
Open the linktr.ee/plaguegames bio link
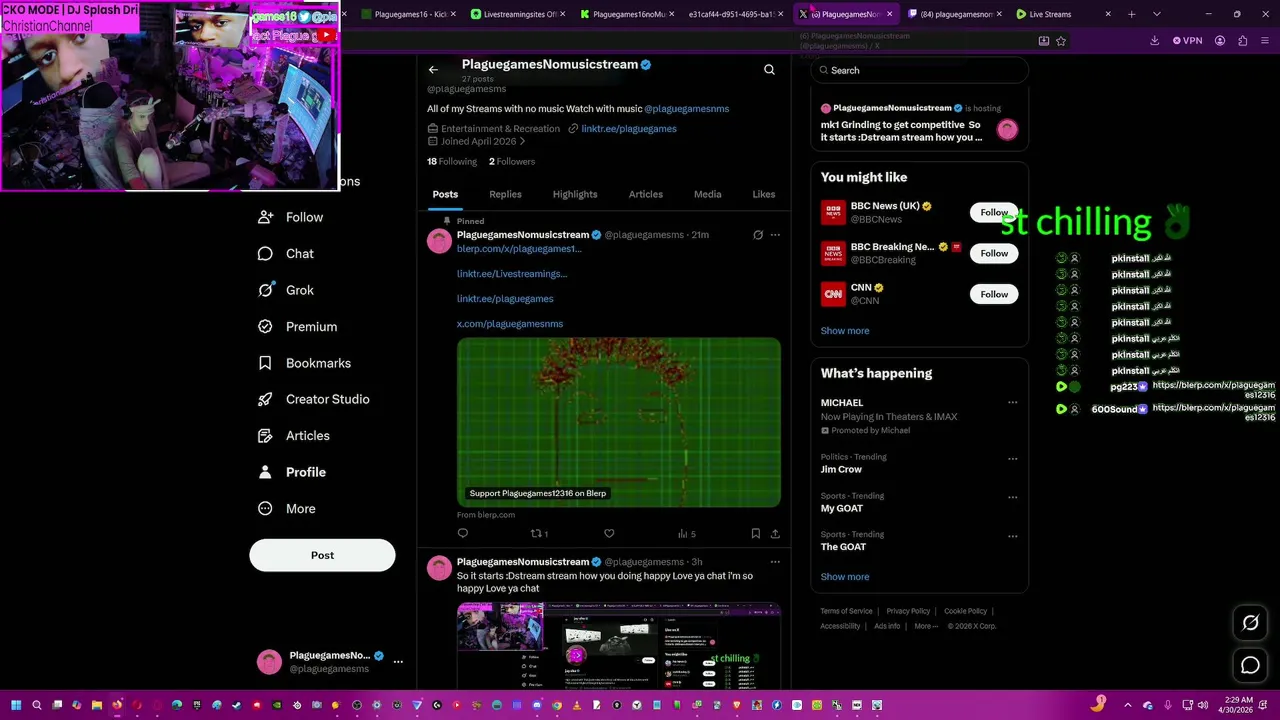629,129
